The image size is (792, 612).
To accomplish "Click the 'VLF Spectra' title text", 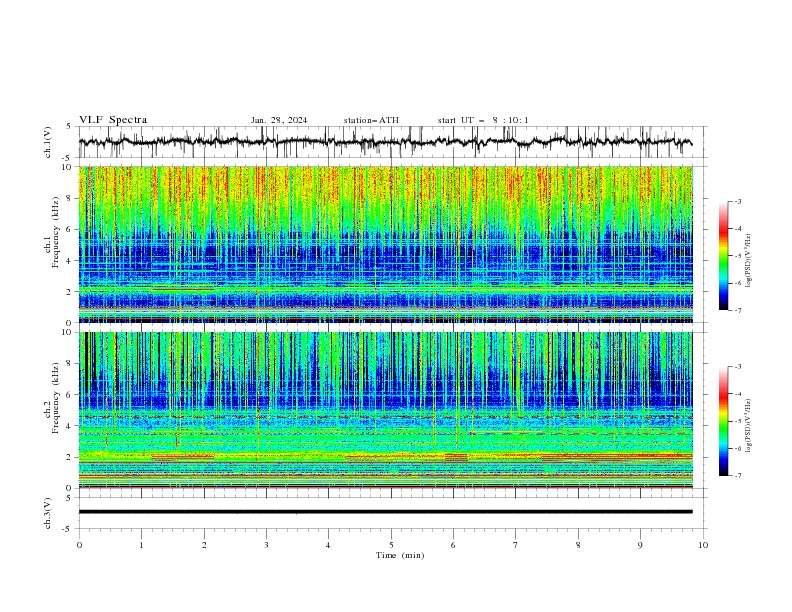I will click(113, 120).
